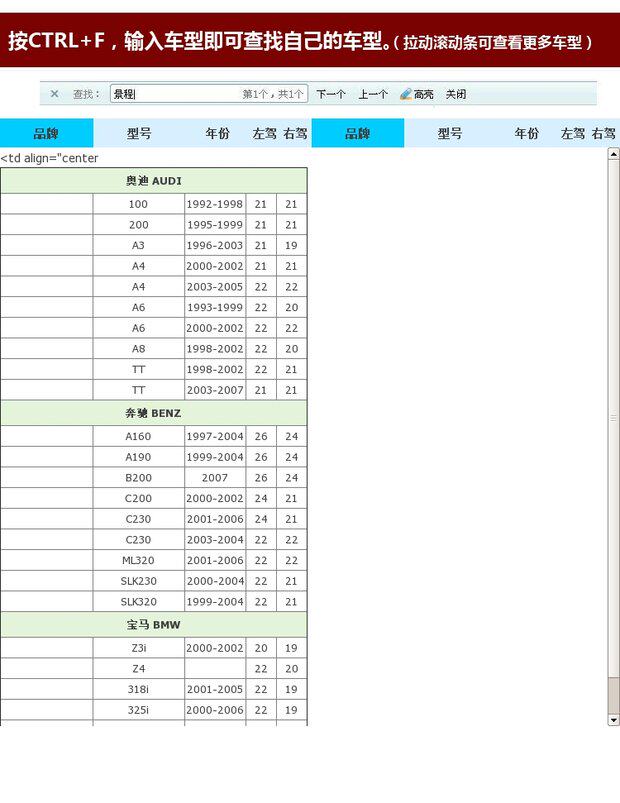Click the year cell 1996-2003
This screenshot has width=620, height=803.
(215, 245)
